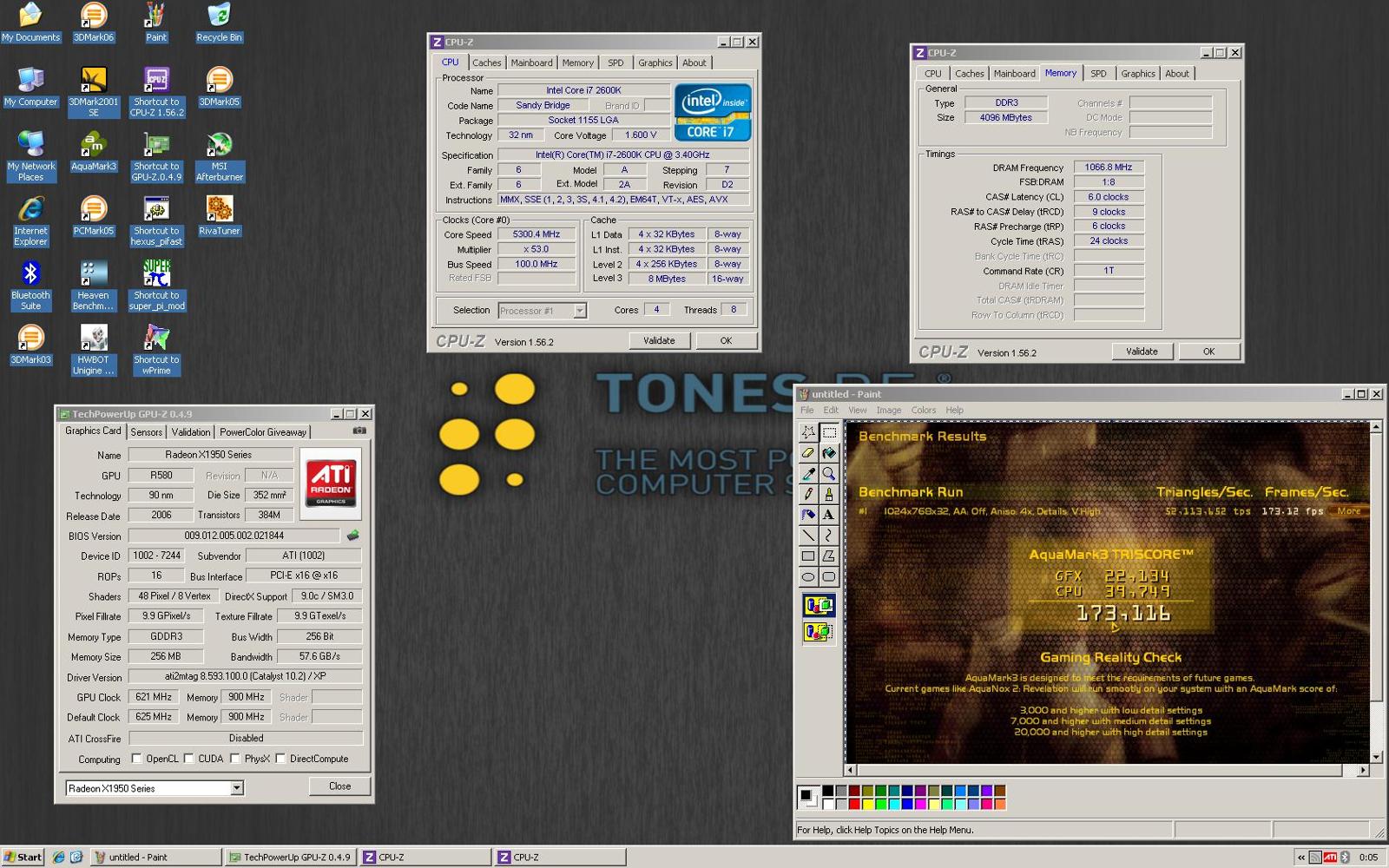Pick the Fill With Color bucket tool
Viewport: 1389px width, 868px height.
pyautogui.click(x=829, y=452)
